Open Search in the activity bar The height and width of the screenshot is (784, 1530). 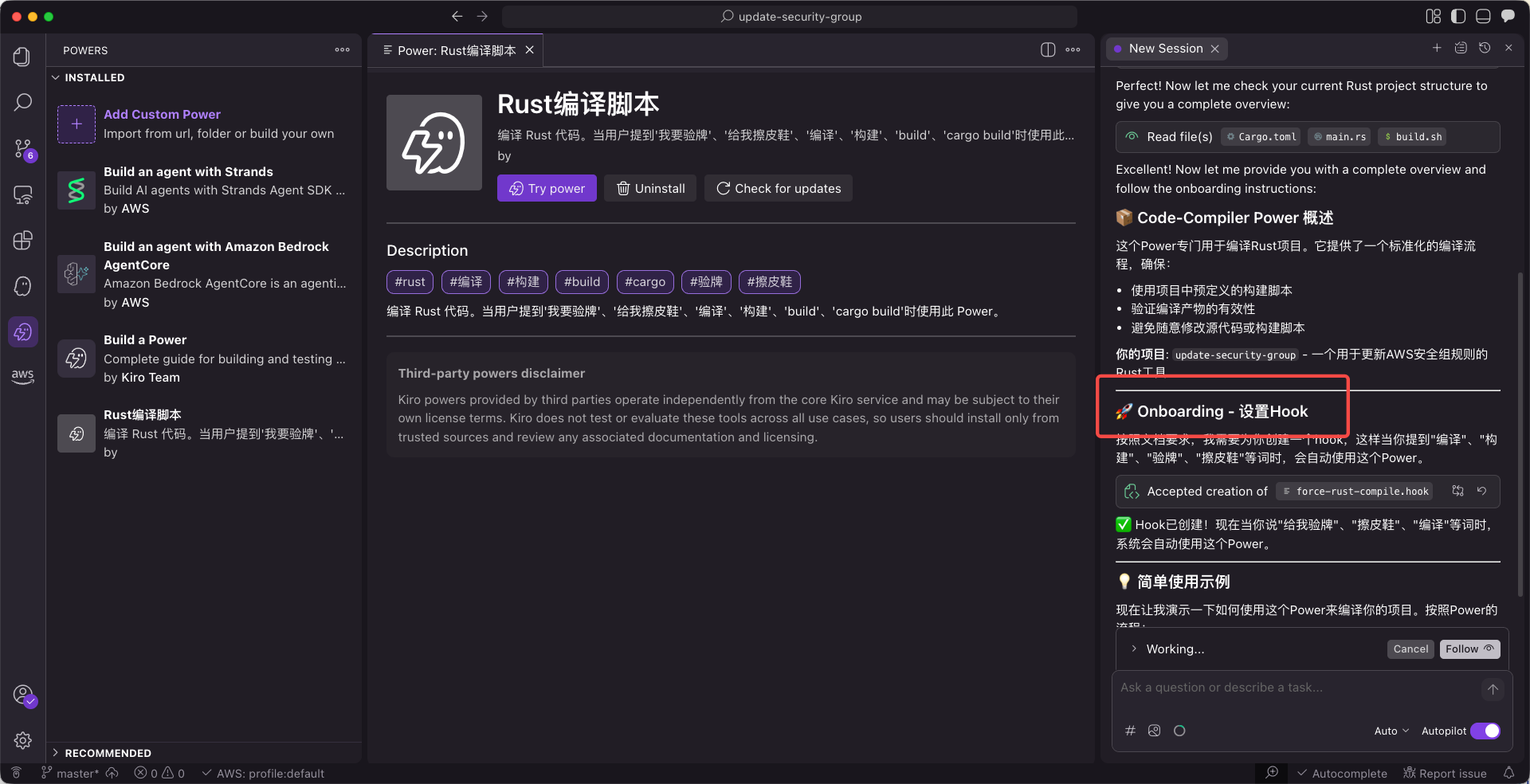coord(22,102)
